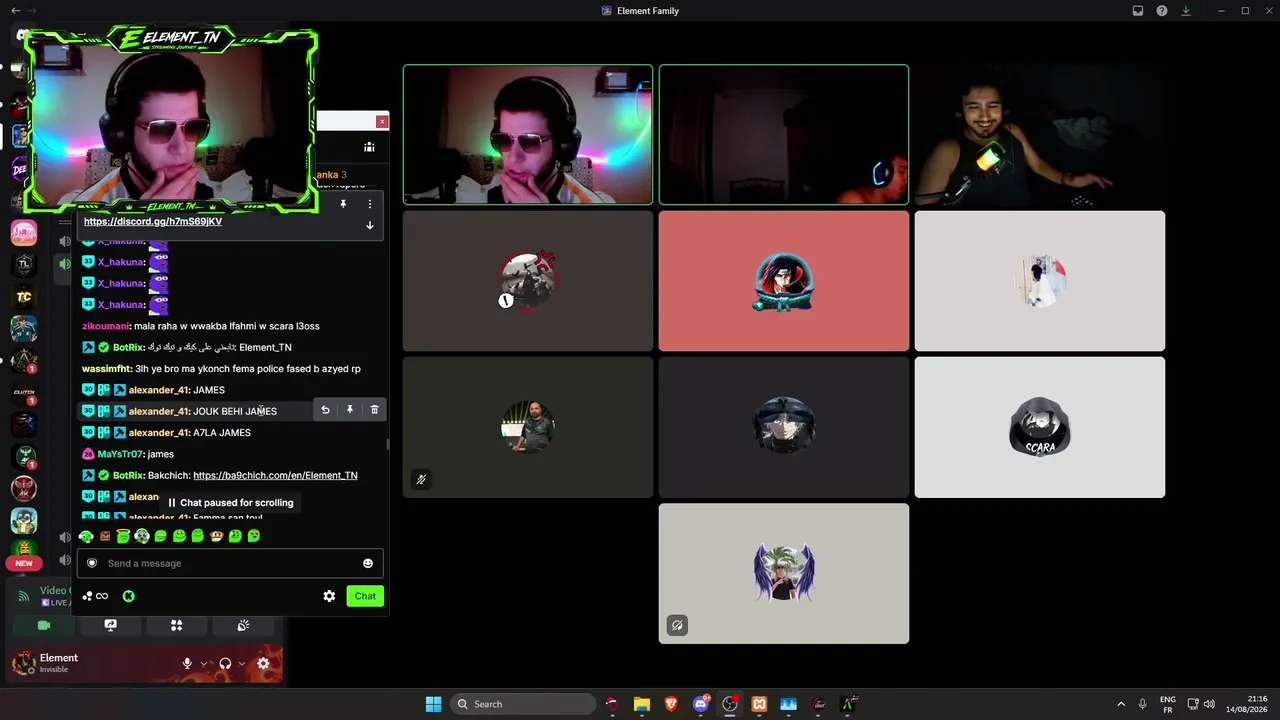Open the chat users list icon

pos(369,147)
